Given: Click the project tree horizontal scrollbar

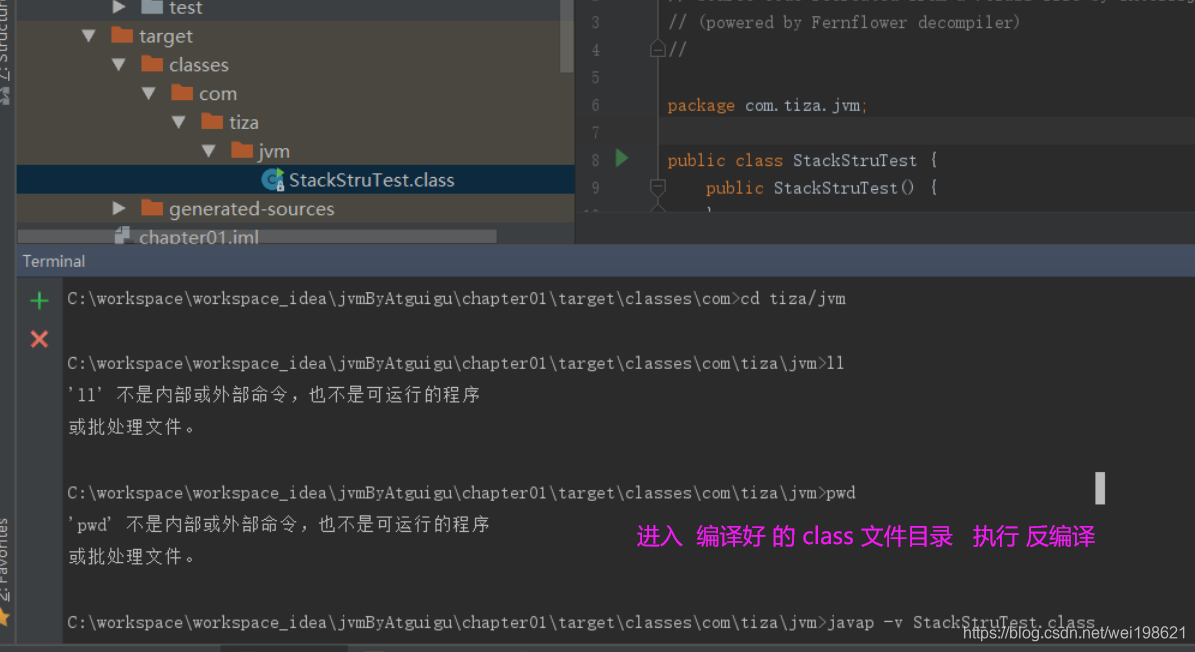Looking at the screenshot, I should coord(257,237).
